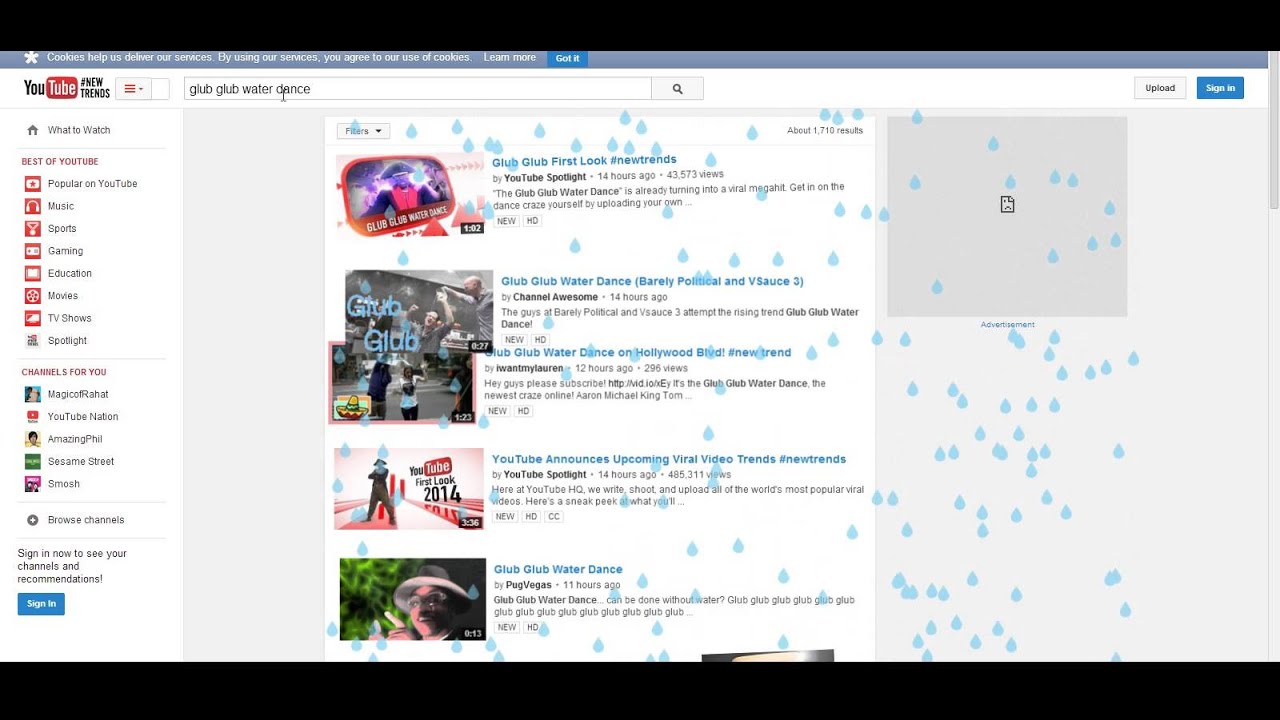Click the PugVegas video thumbnail
Image resolution: width=1280 pixels, height=720 pixels.
point(413,599)
